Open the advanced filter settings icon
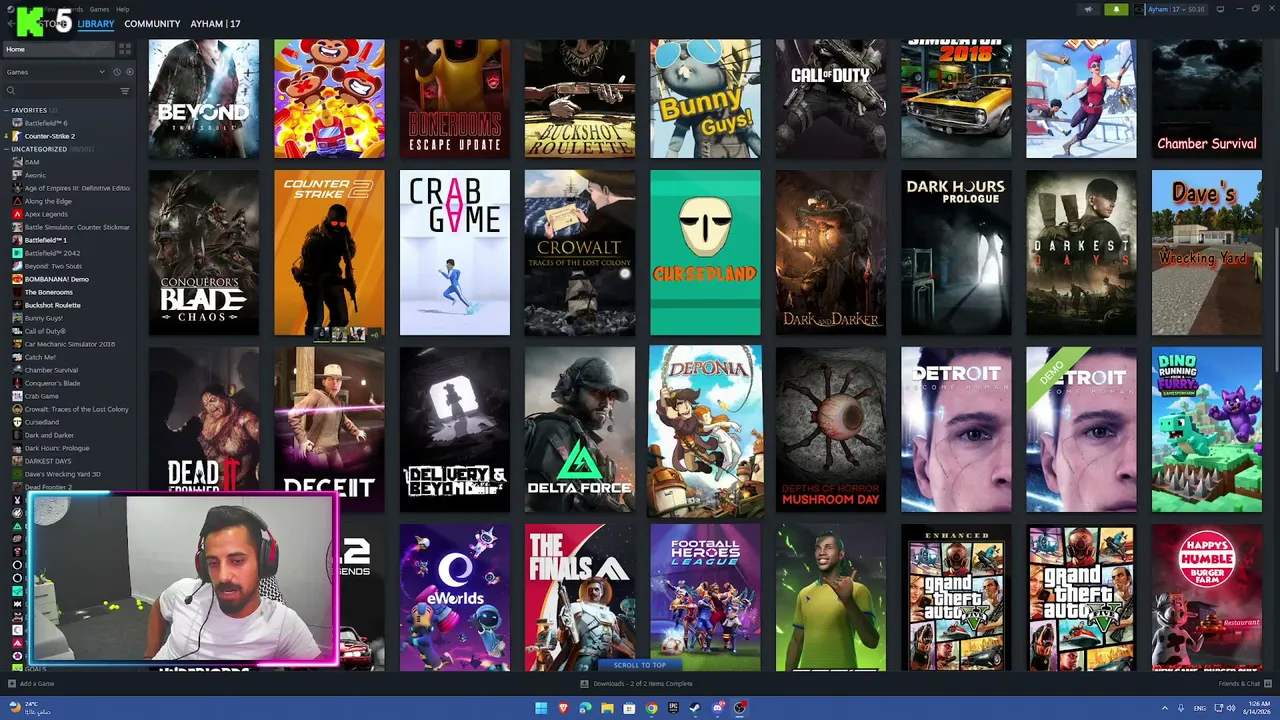 tap(125, 91)
